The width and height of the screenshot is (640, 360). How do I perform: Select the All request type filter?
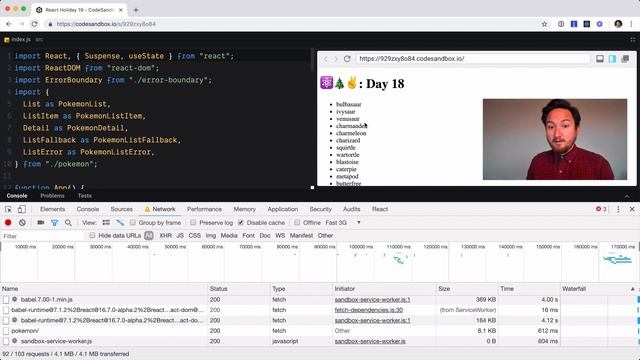(x=149, y=236)
